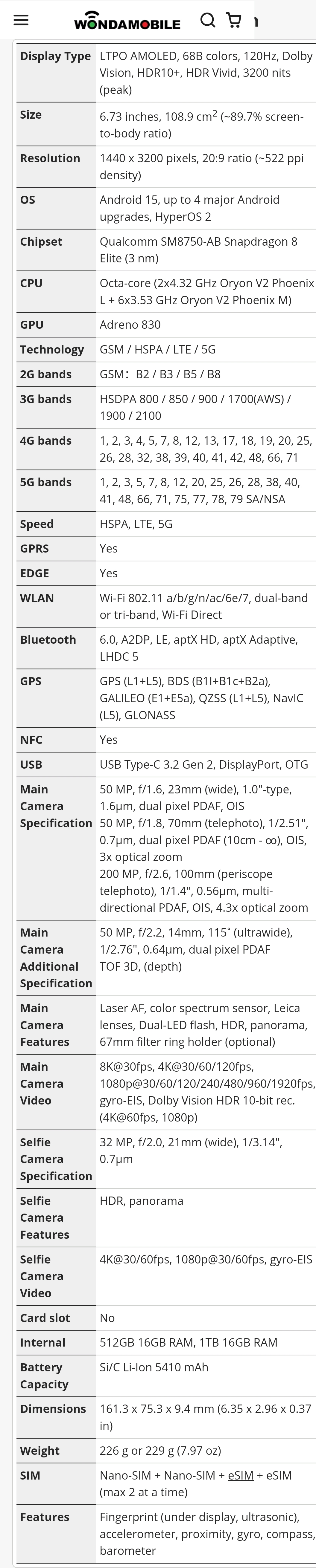The height and width of the screenshot is (1568, 316).
Task: Click the Resolution row value
Action: tap(201, 166)
